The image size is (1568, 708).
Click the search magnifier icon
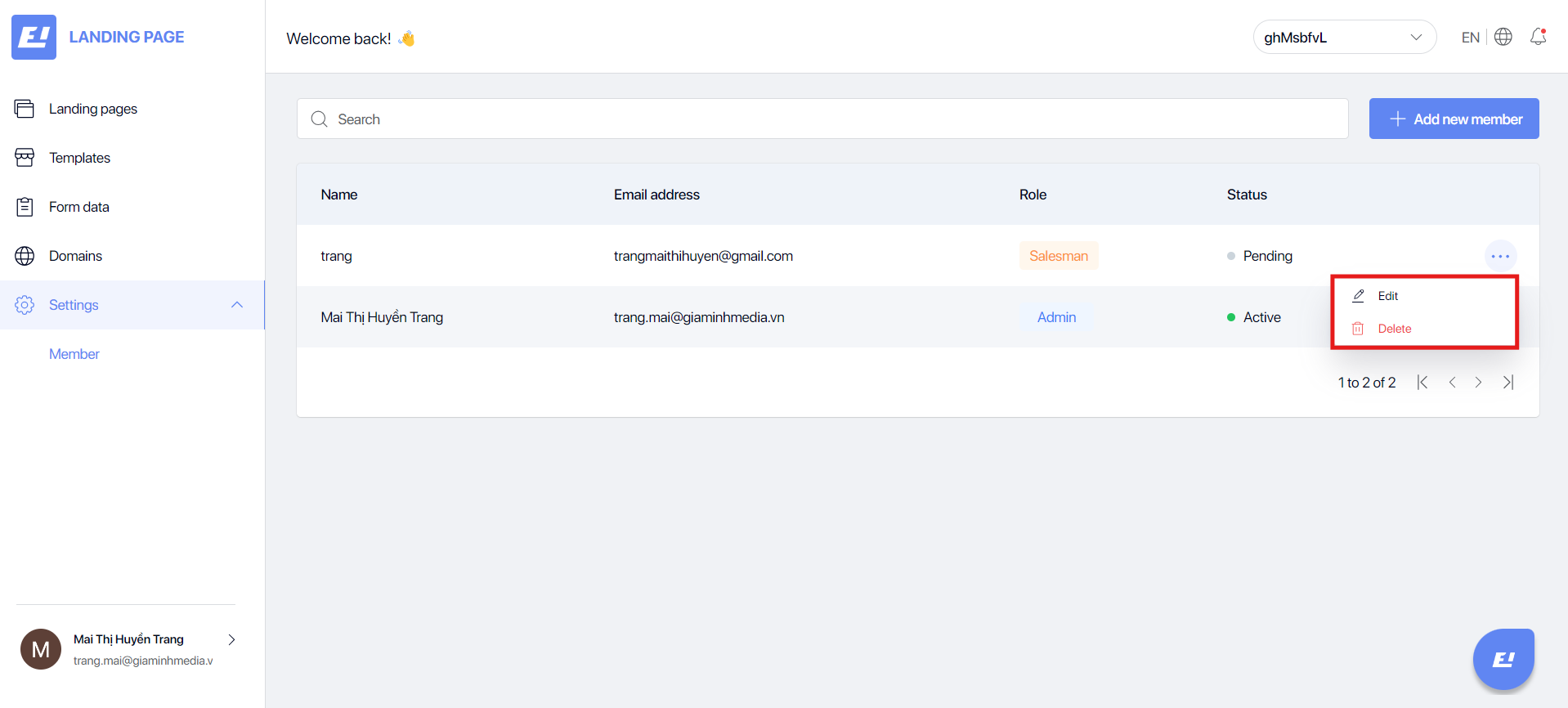tap(319, 119)
